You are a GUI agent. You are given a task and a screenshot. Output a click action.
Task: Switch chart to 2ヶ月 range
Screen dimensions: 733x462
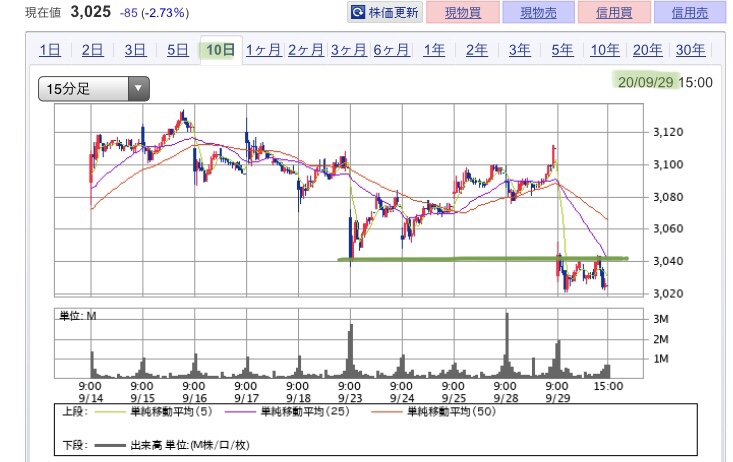306,50
